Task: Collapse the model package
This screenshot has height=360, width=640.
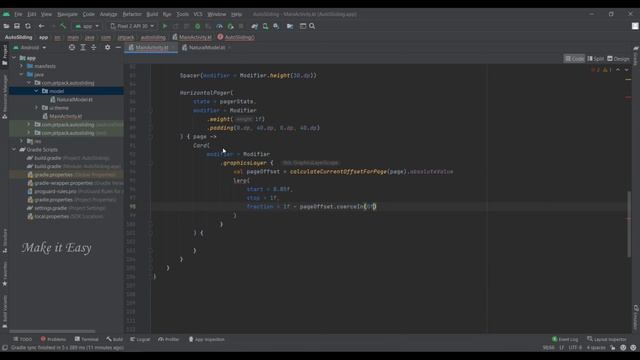Action: [x=36, y=91]
